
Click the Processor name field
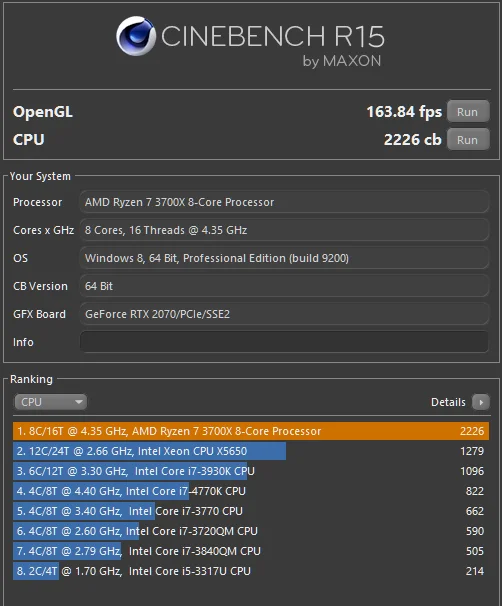(x=284, y=202)
